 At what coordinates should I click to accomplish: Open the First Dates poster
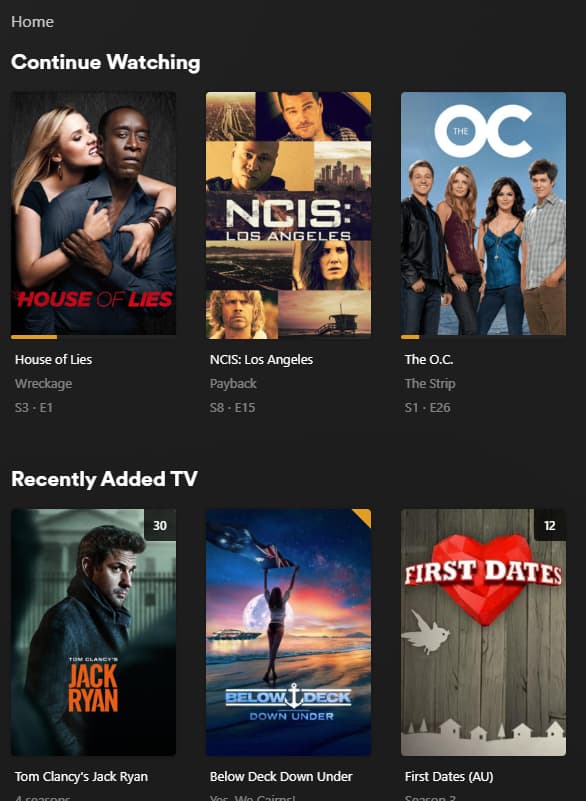pos(483,632)
